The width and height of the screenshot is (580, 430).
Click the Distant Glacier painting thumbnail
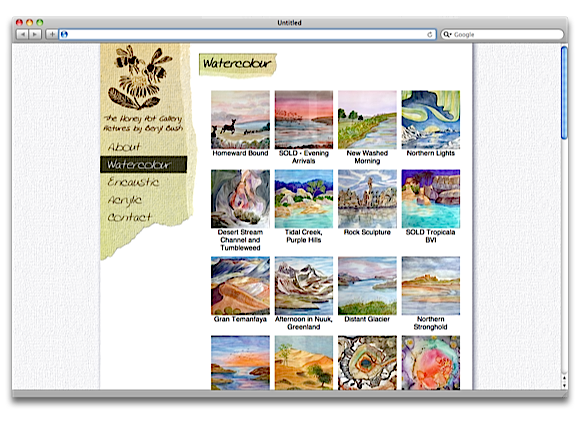pyautogui.click(x=367, y=286)
